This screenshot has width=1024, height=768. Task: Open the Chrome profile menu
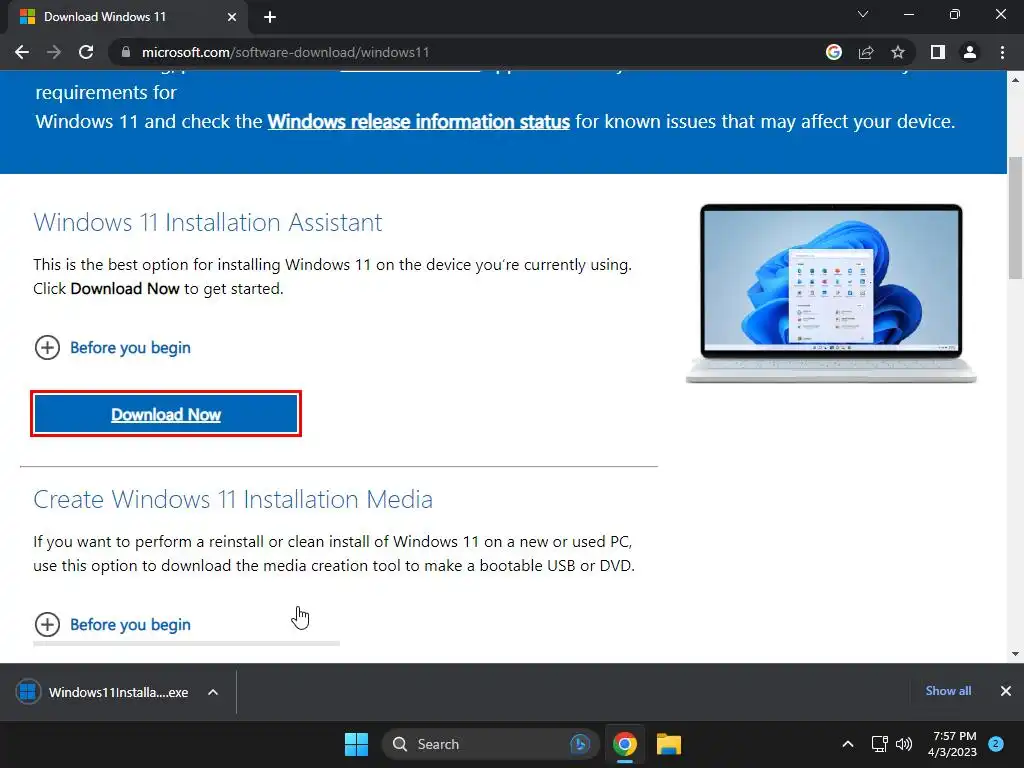tap(970, 52)
